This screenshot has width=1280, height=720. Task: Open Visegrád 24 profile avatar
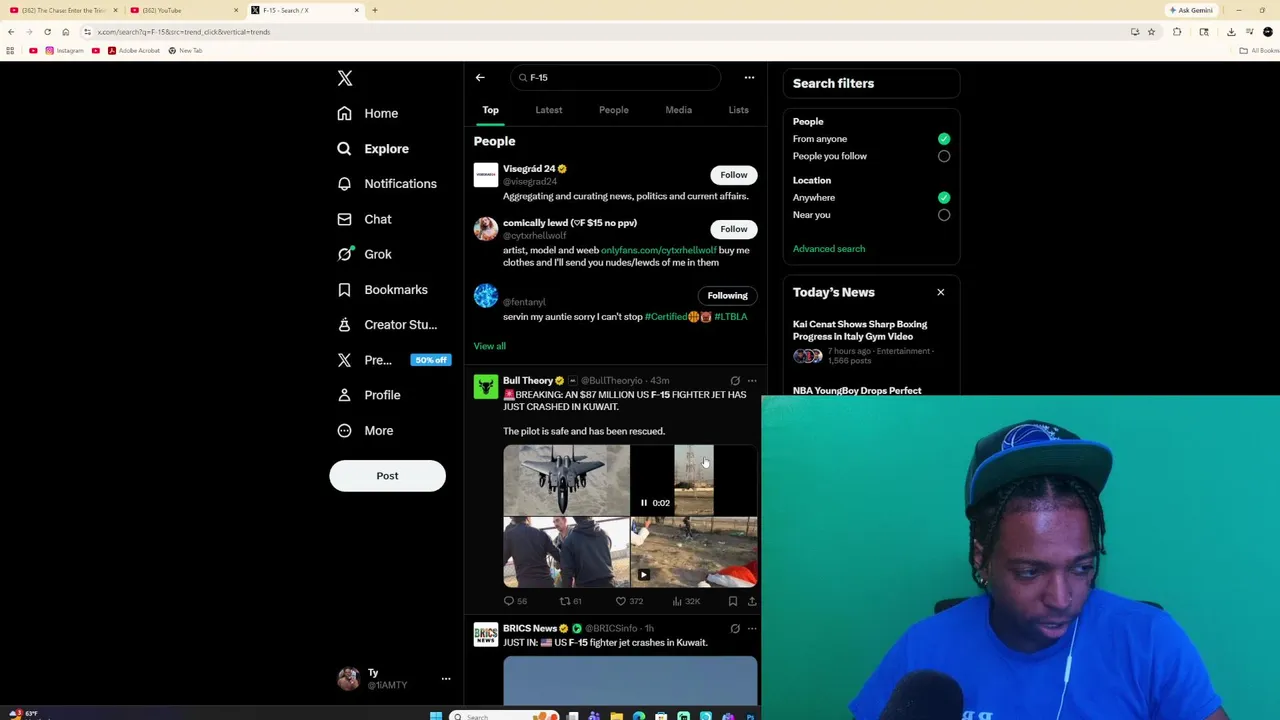pyautogui.click(x=485, y=175)
